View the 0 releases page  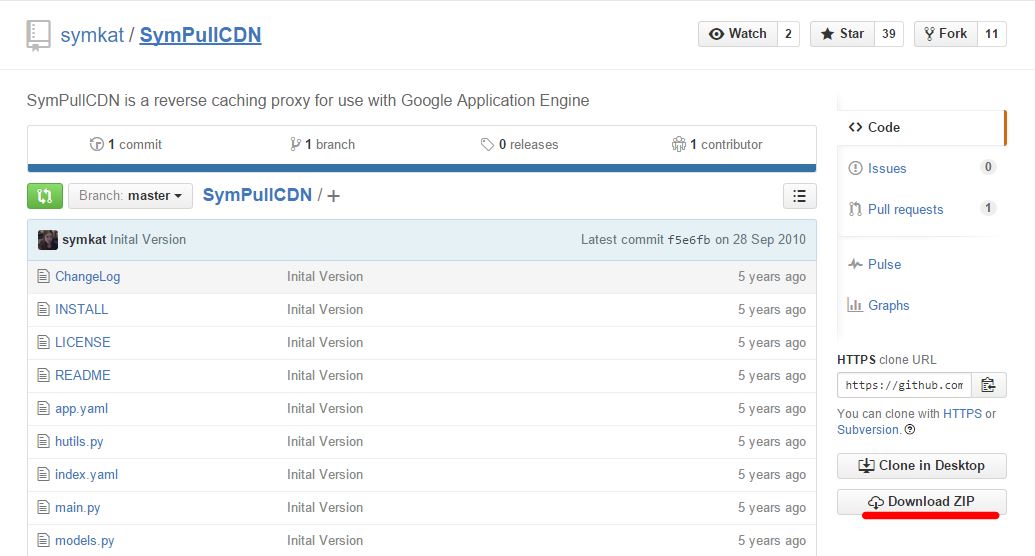pos(519,145)
